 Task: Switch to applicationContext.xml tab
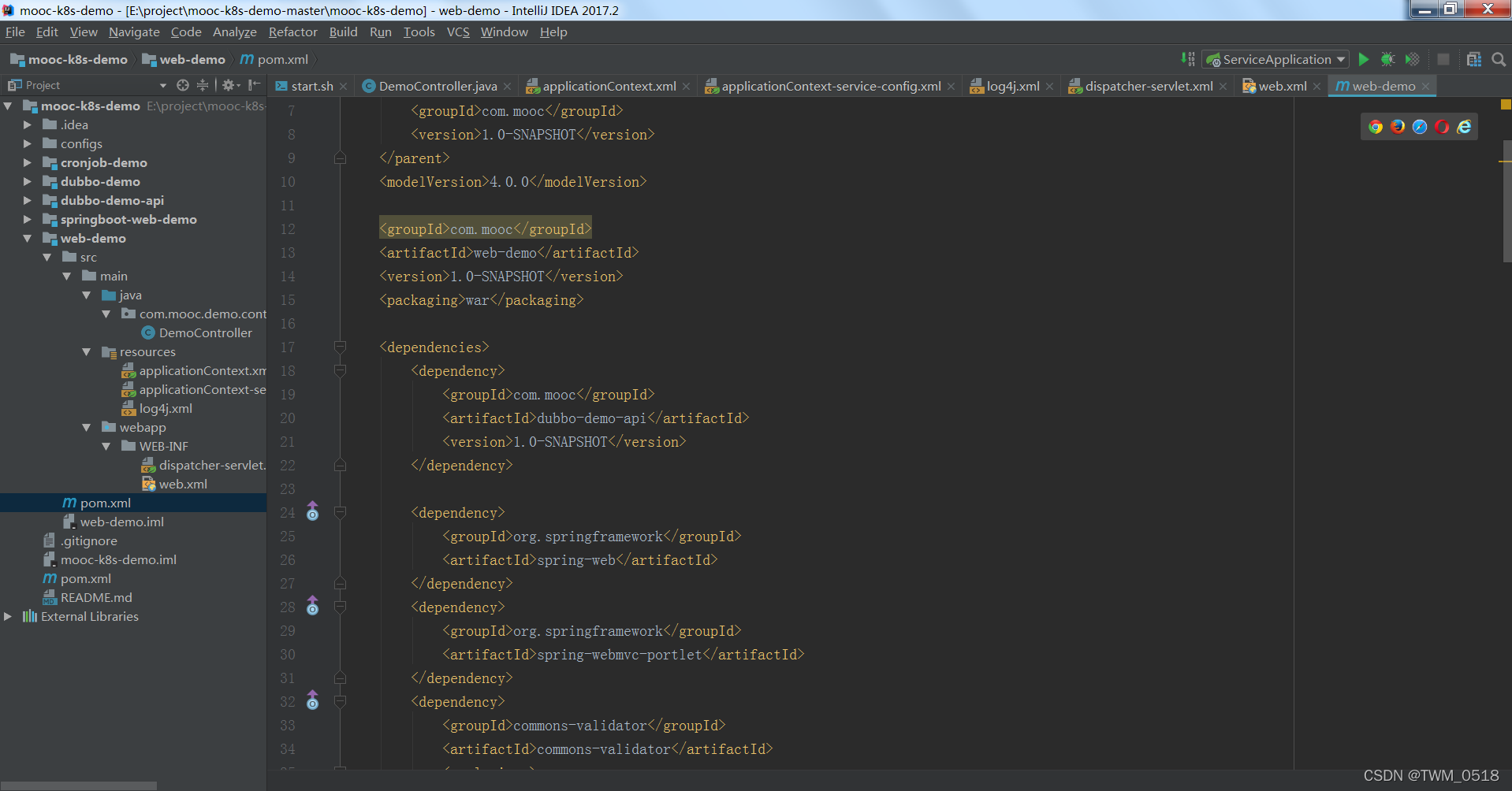[609, 86]
